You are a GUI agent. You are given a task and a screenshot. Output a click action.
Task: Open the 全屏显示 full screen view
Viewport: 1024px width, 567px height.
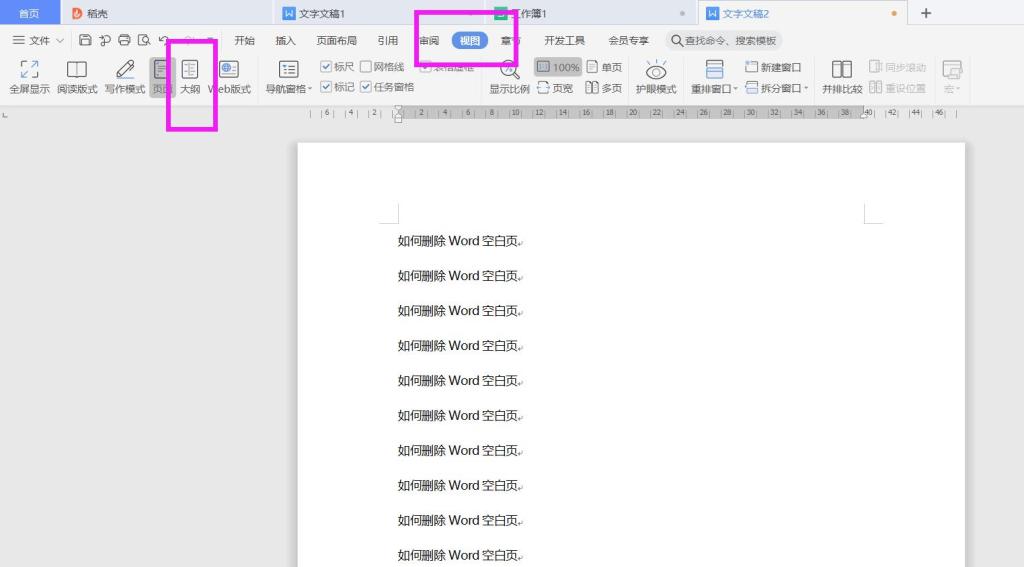point(29,77)
